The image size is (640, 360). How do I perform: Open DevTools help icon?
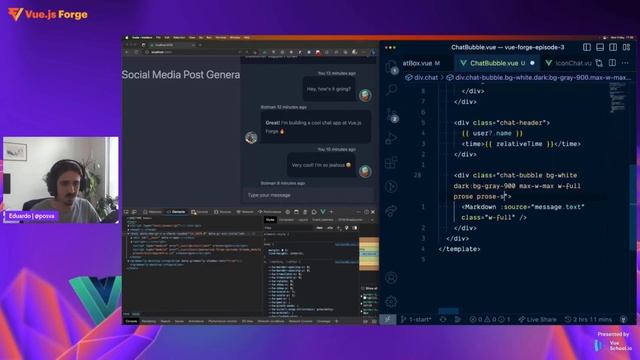366,212
